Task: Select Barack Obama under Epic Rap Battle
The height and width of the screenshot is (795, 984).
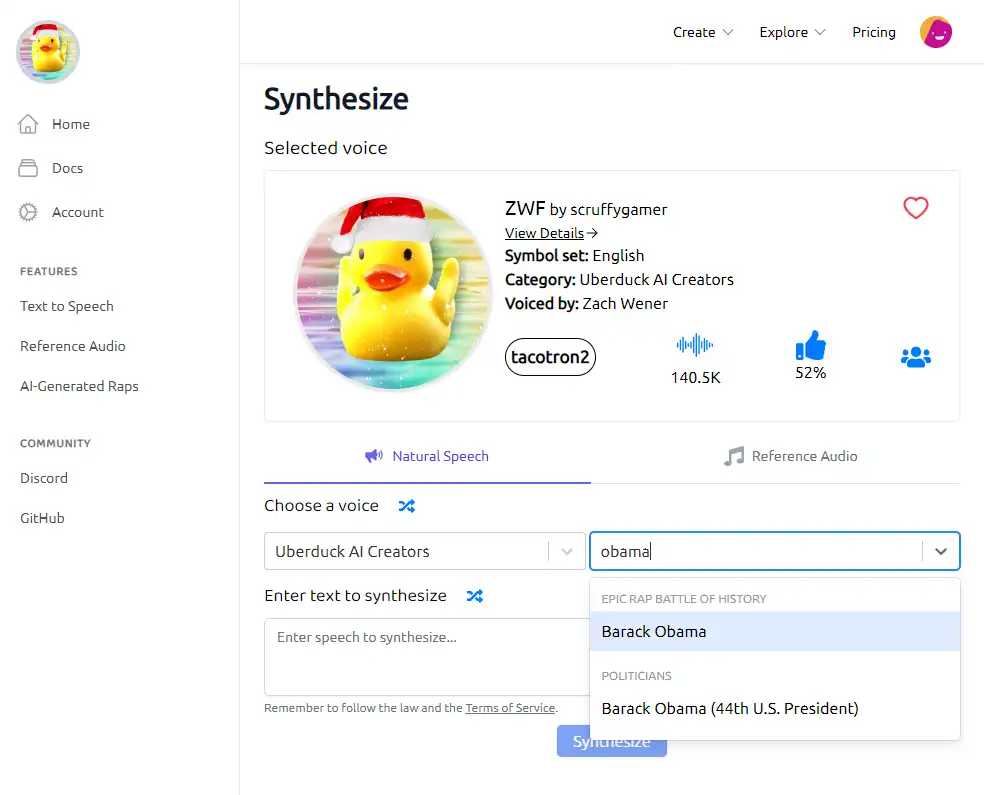Action: tap(775, 631)
